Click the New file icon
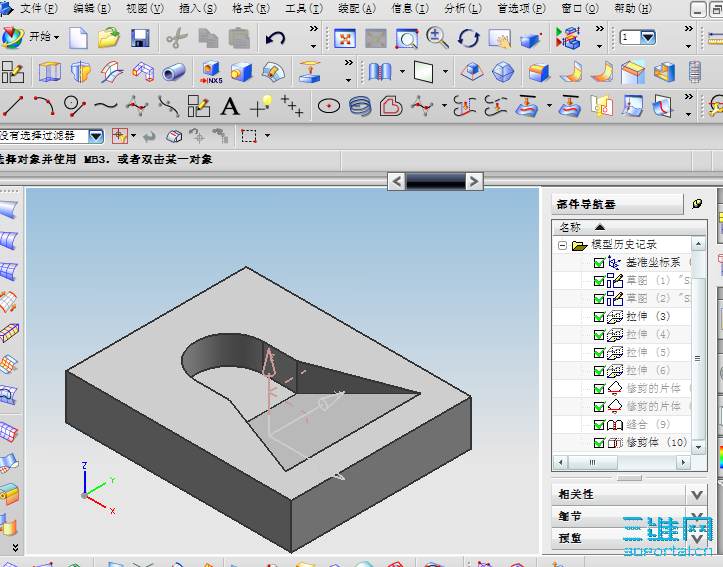The image size is (723, 567). pyautogui.click(x=78, y=37)
